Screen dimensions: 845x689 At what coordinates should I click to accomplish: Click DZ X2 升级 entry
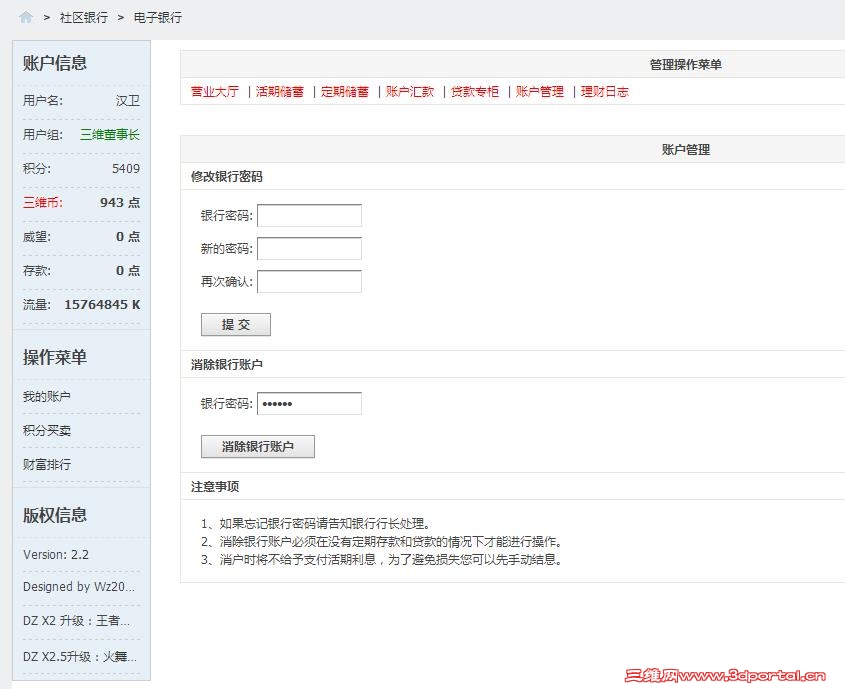point(76,621)
